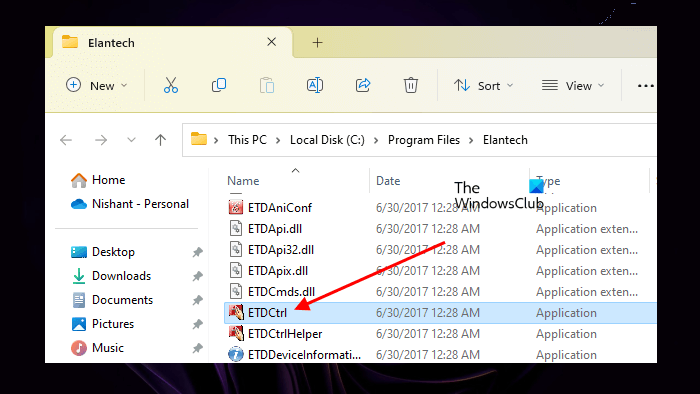Viewport: 700px width, 394px height.
Task: Select the ETDApi.dll file
Action: pyautogui.click(x=275, y=229)
